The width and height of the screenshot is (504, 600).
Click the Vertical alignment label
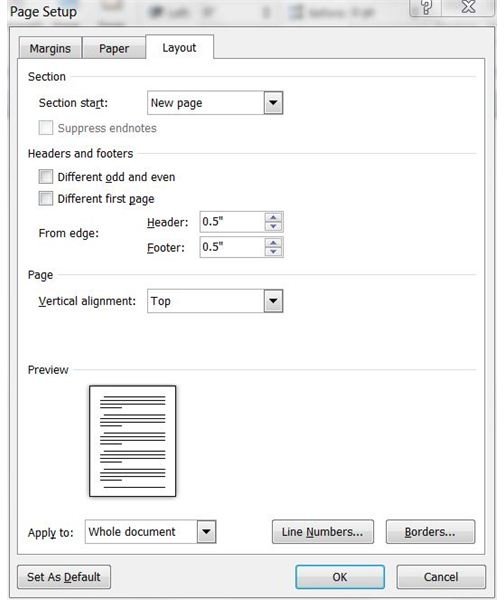pyautogui.click(x=87, y=301)
